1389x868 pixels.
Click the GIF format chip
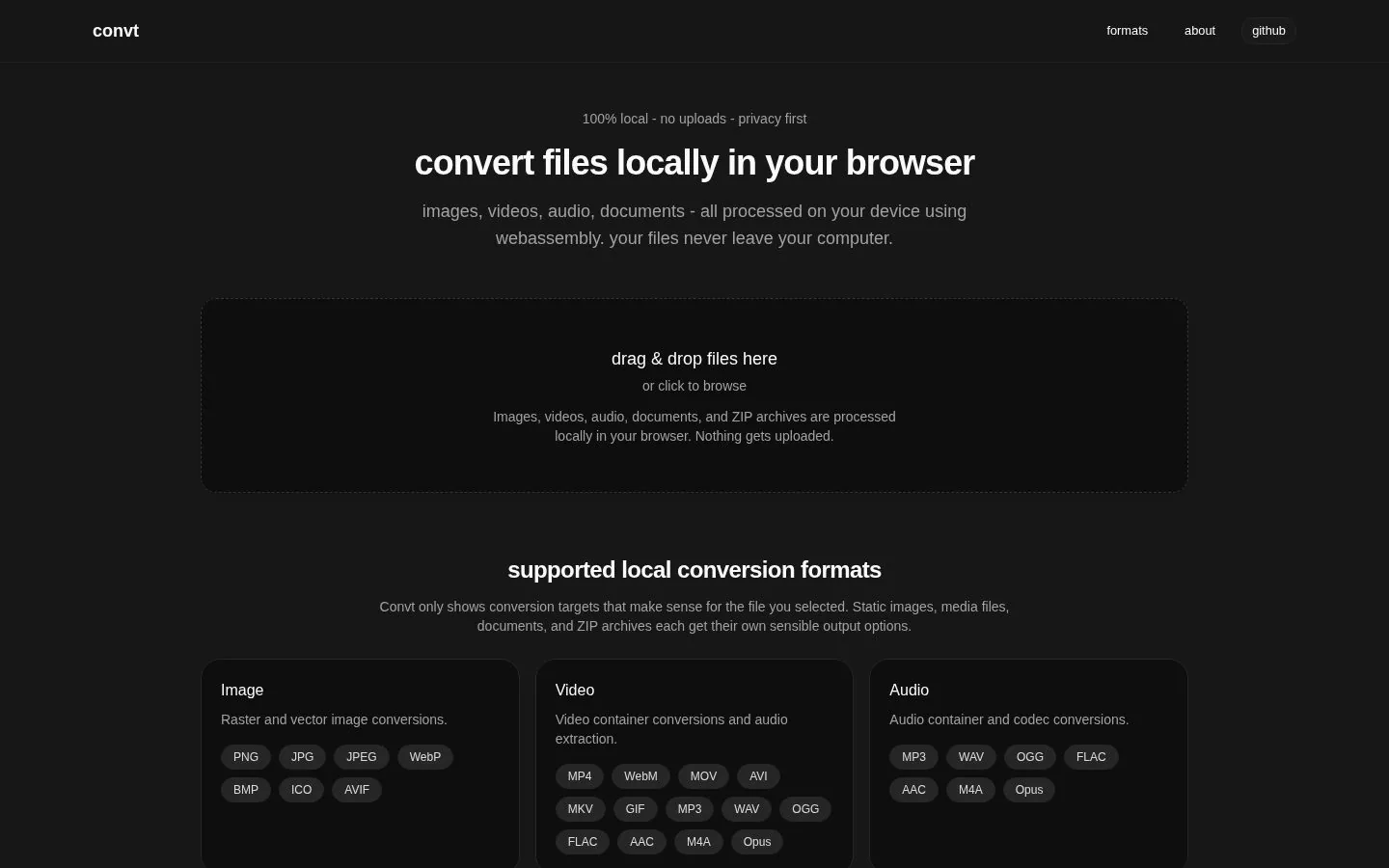635,809
